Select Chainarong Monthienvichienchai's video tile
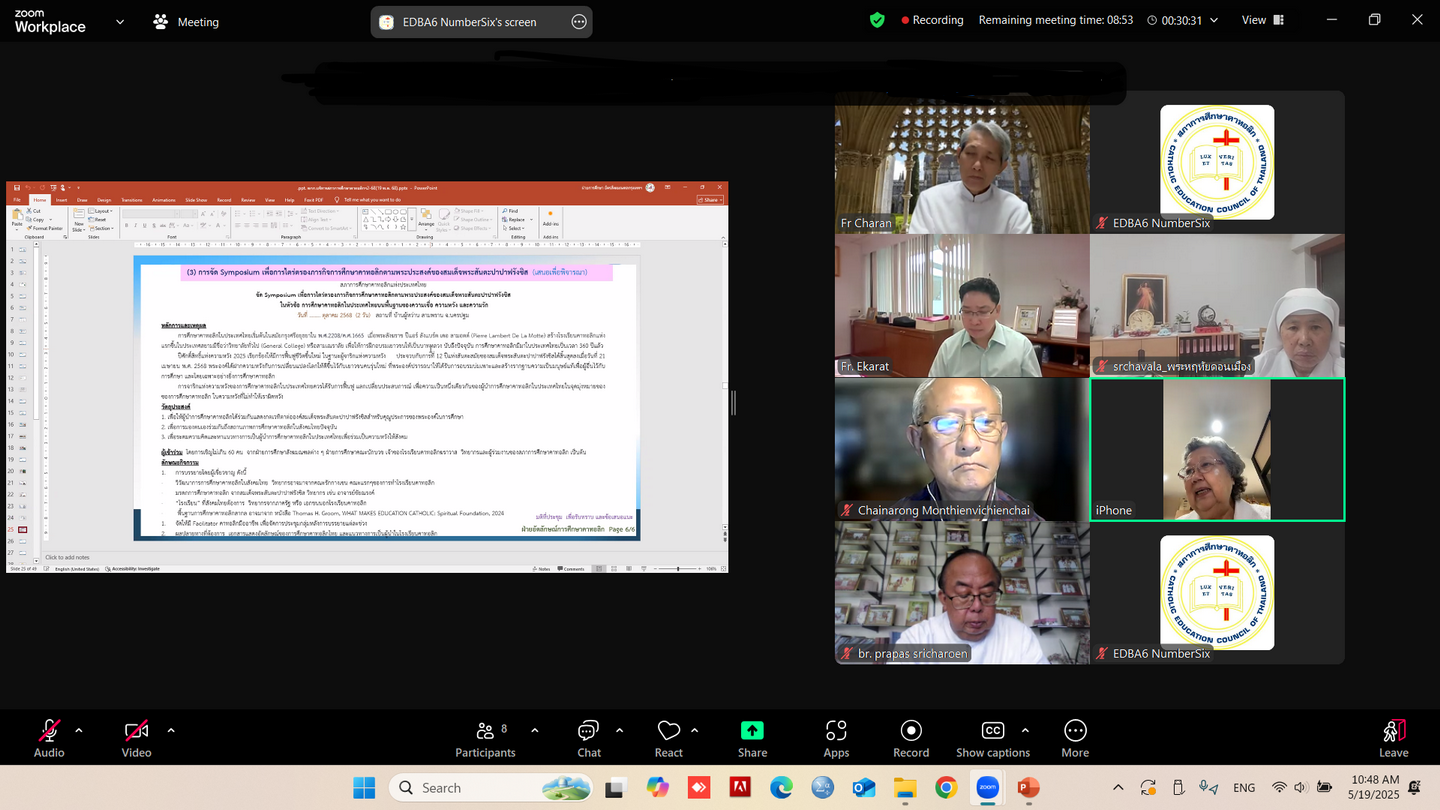This screenshot has width=1440, height=810. [962, 449]
